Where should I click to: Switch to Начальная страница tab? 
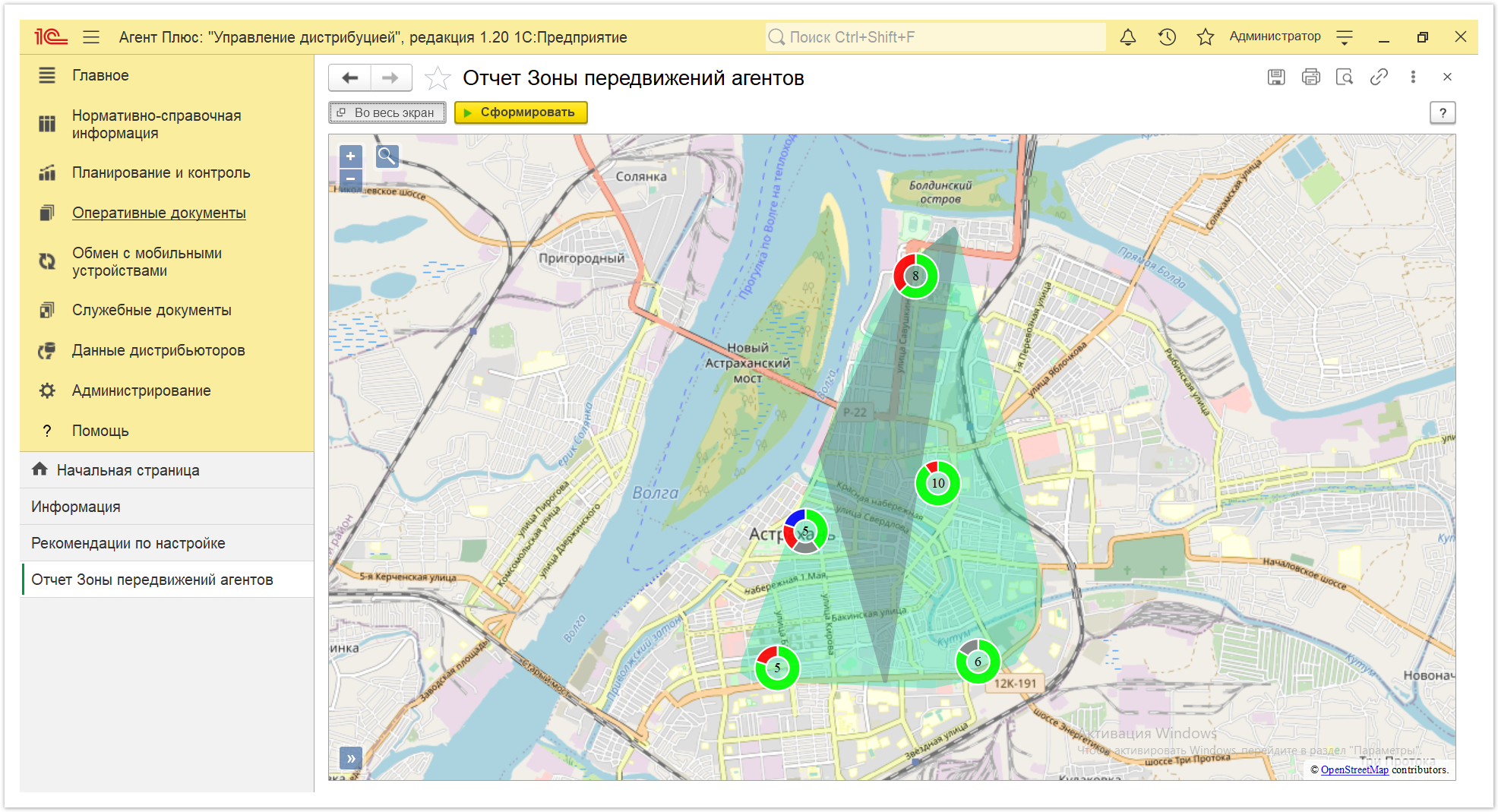[x=167, y=470]
